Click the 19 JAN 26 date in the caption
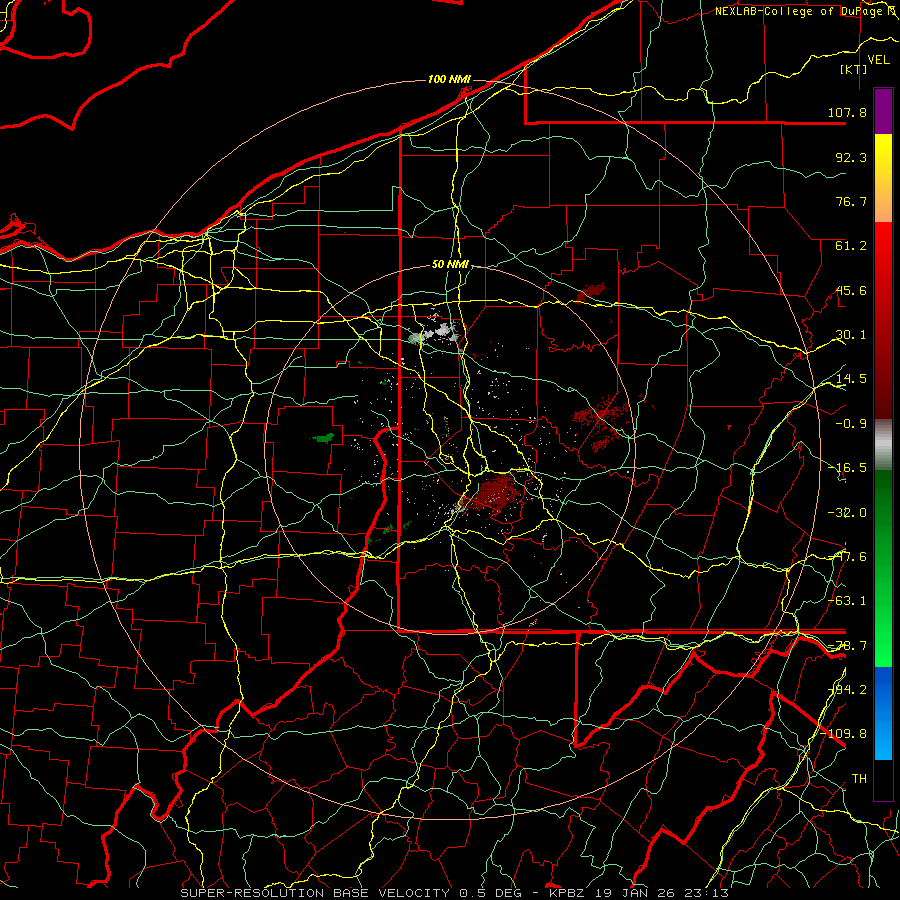 (x=637, y=893)
